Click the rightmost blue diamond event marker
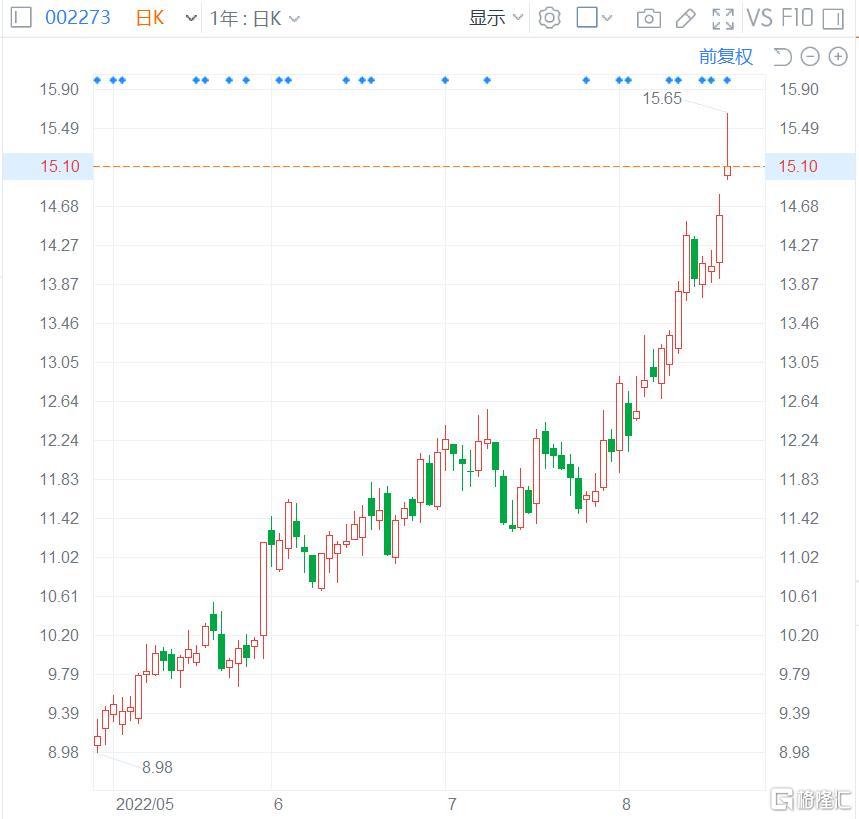Screen dimensions: 859x819 (x=727, y=80)
